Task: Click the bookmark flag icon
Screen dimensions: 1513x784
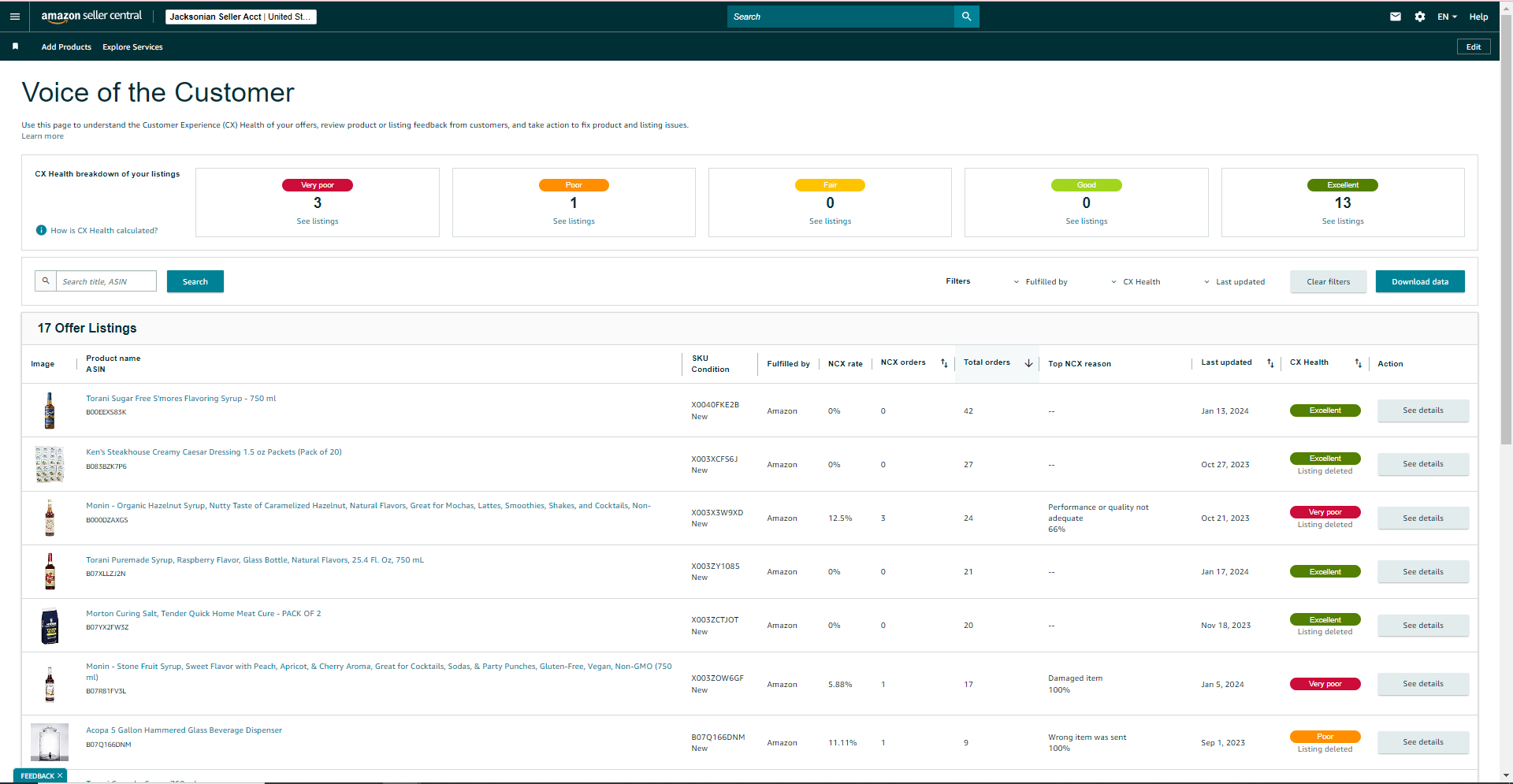Action: 15,46
